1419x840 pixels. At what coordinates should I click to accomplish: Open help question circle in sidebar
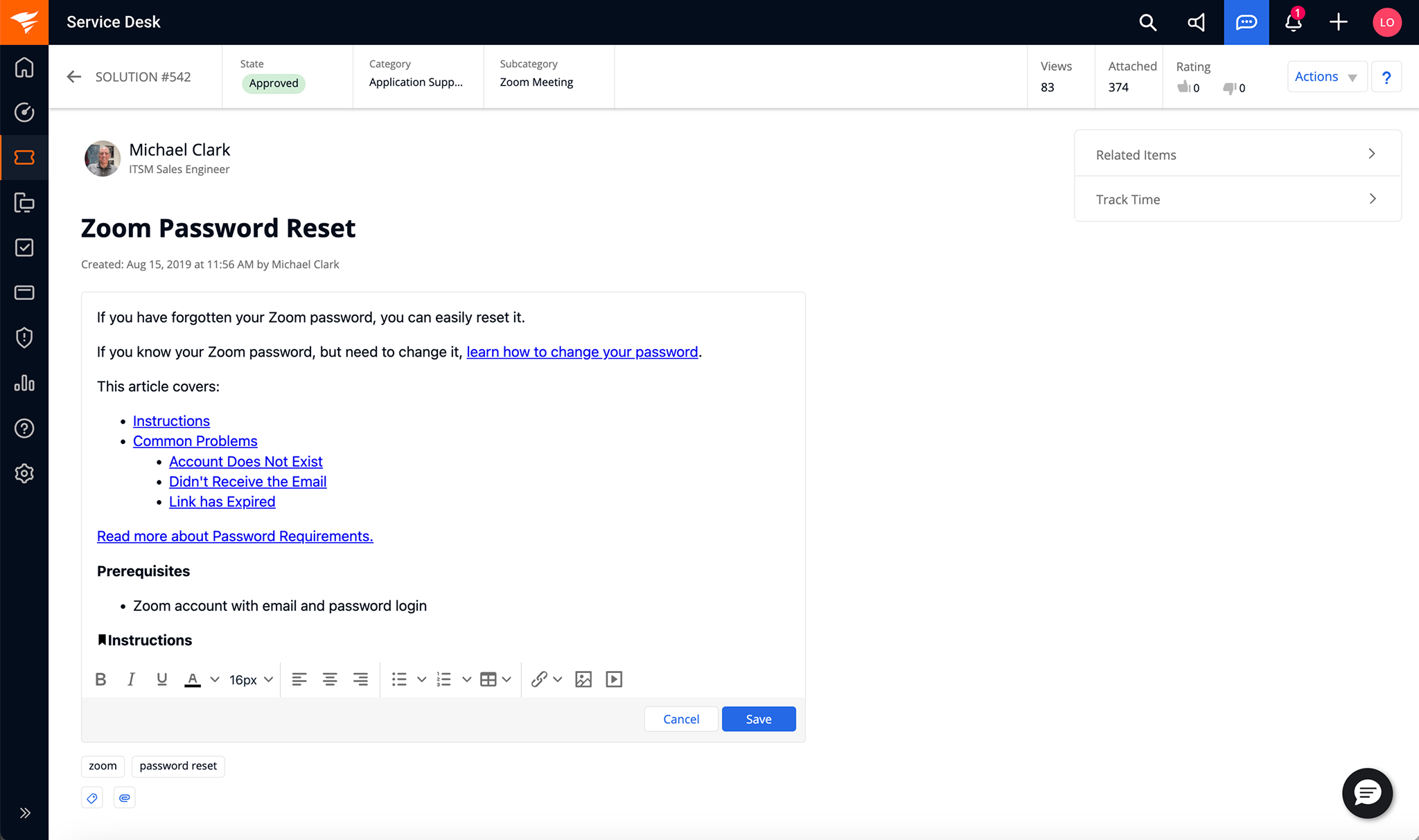pos(24,428)
